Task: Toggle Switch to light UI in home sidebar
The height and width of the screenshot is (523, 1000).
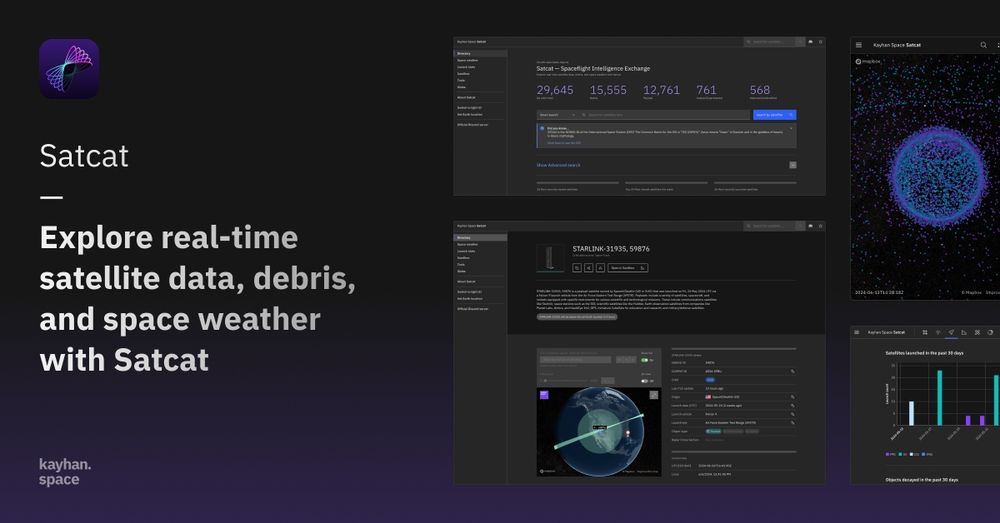Action: click(x=469, y=108)
